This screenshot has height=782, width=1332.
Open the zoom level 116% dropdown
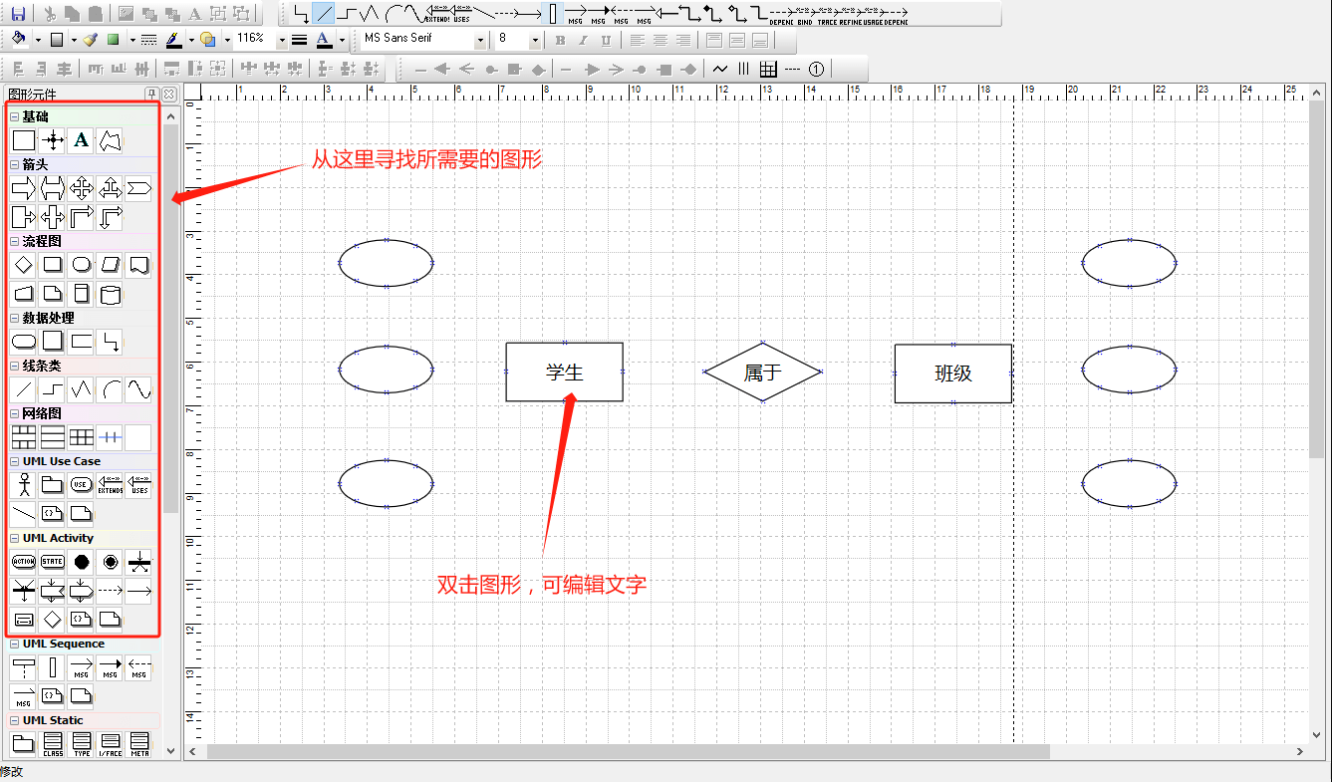point(283,39)
